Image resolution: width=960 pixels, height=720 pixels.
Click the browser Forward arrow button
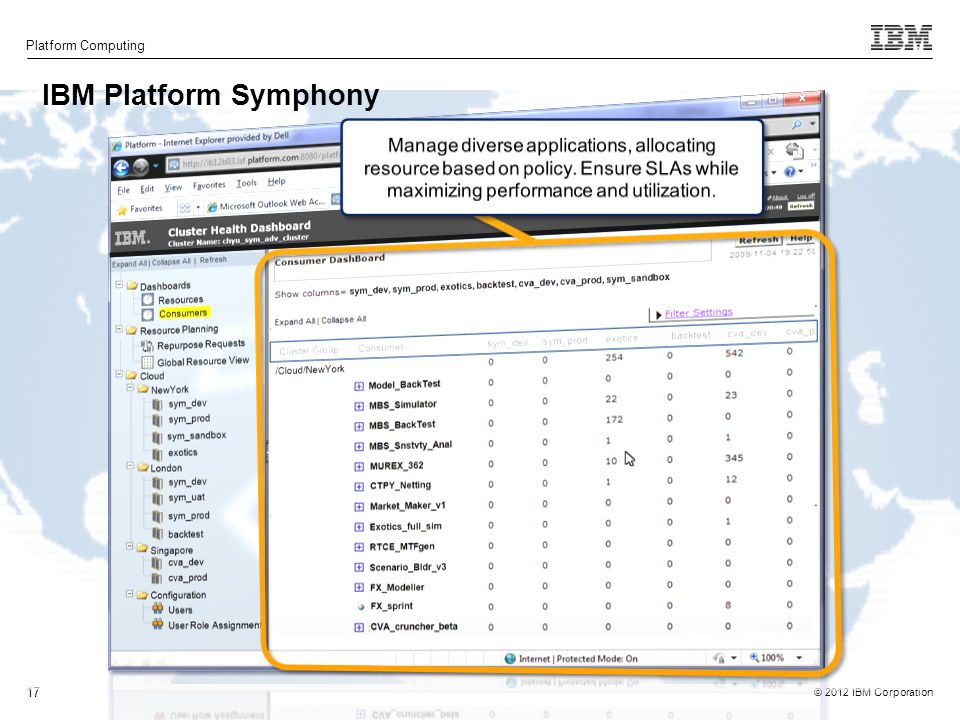tap(141, 167)
